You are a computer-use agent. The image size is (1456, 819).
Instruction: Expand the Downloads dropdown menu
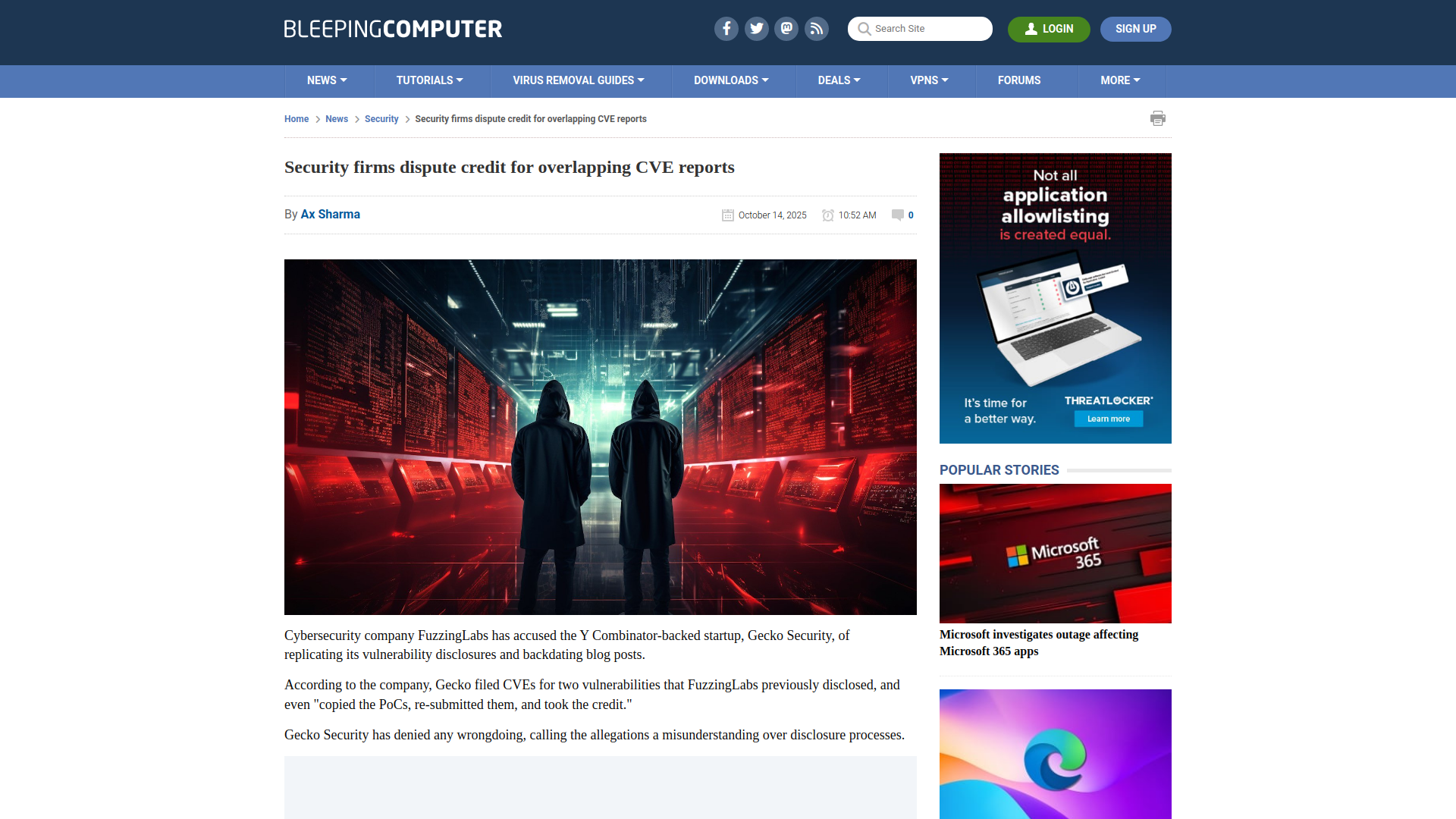(x=731, y=80)
